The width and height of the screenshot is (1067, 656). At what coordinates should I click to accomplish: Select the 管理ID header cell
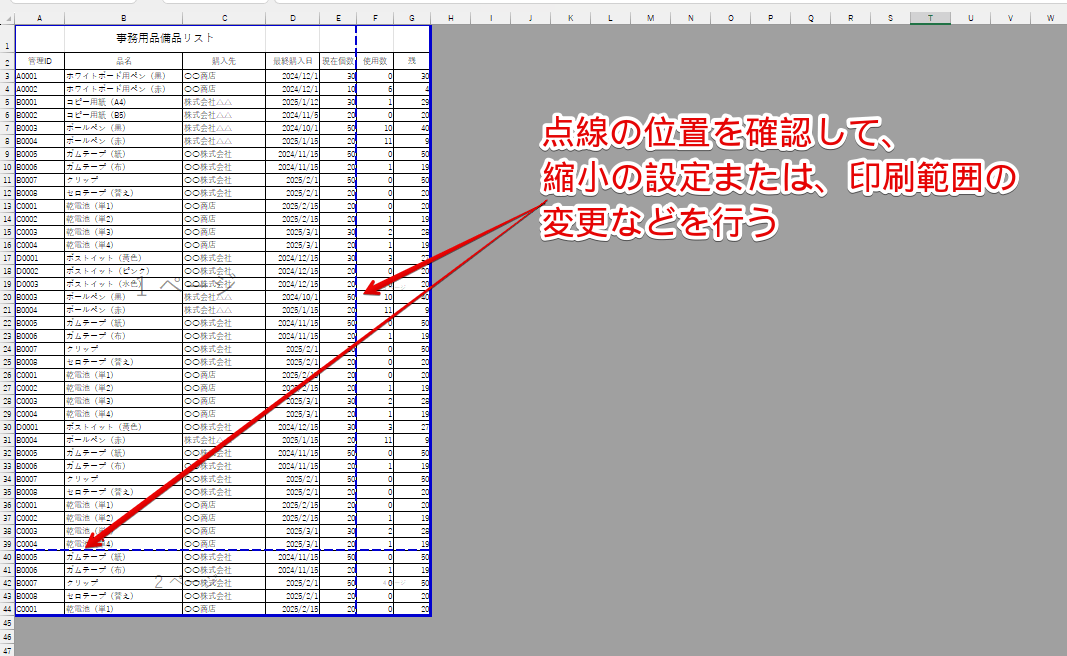40,58
